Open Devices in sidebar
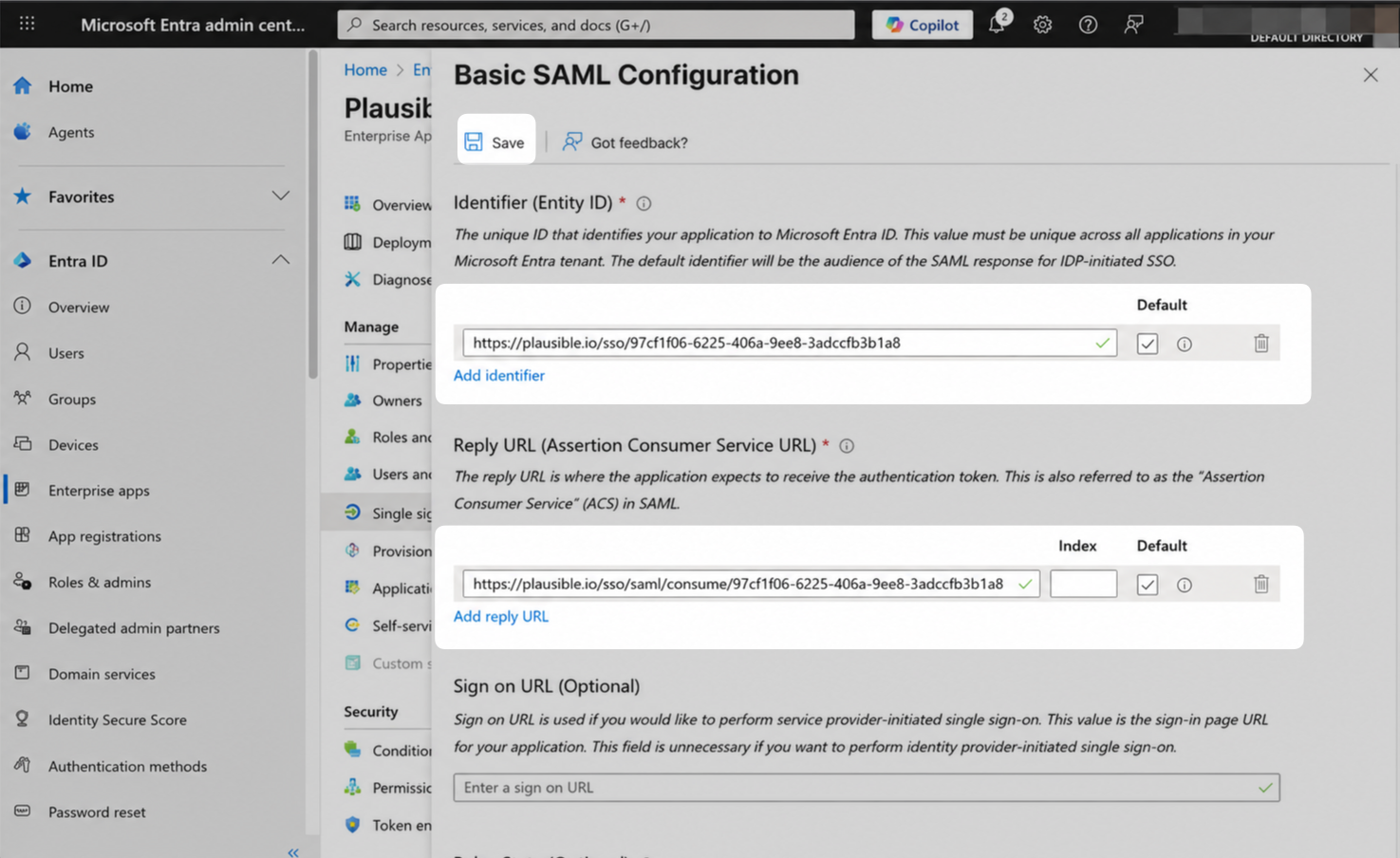This screenshot has width=1400, height=858. pyautogui.click(x=73, y=444)
